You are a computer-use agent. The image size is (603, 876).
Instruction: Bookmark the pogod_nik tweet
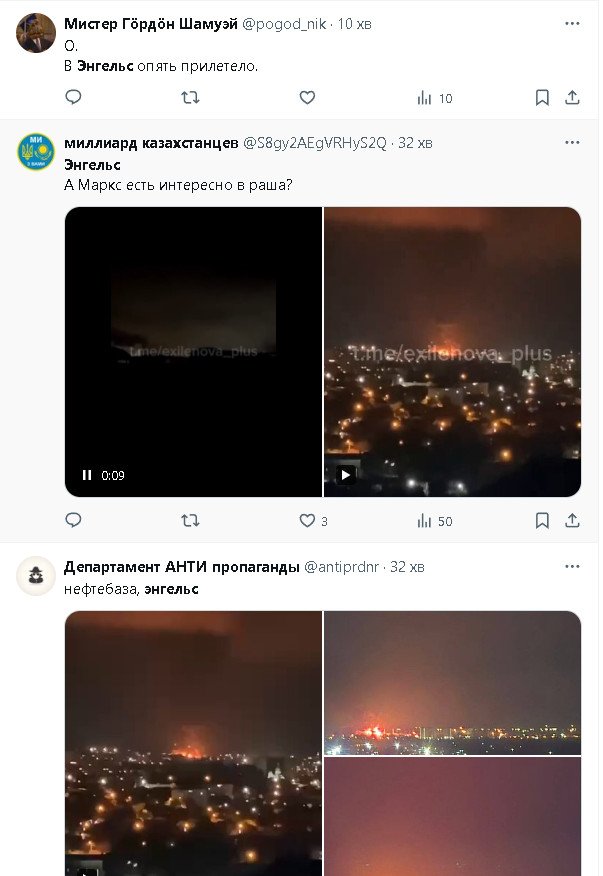(x=542, y=98)
